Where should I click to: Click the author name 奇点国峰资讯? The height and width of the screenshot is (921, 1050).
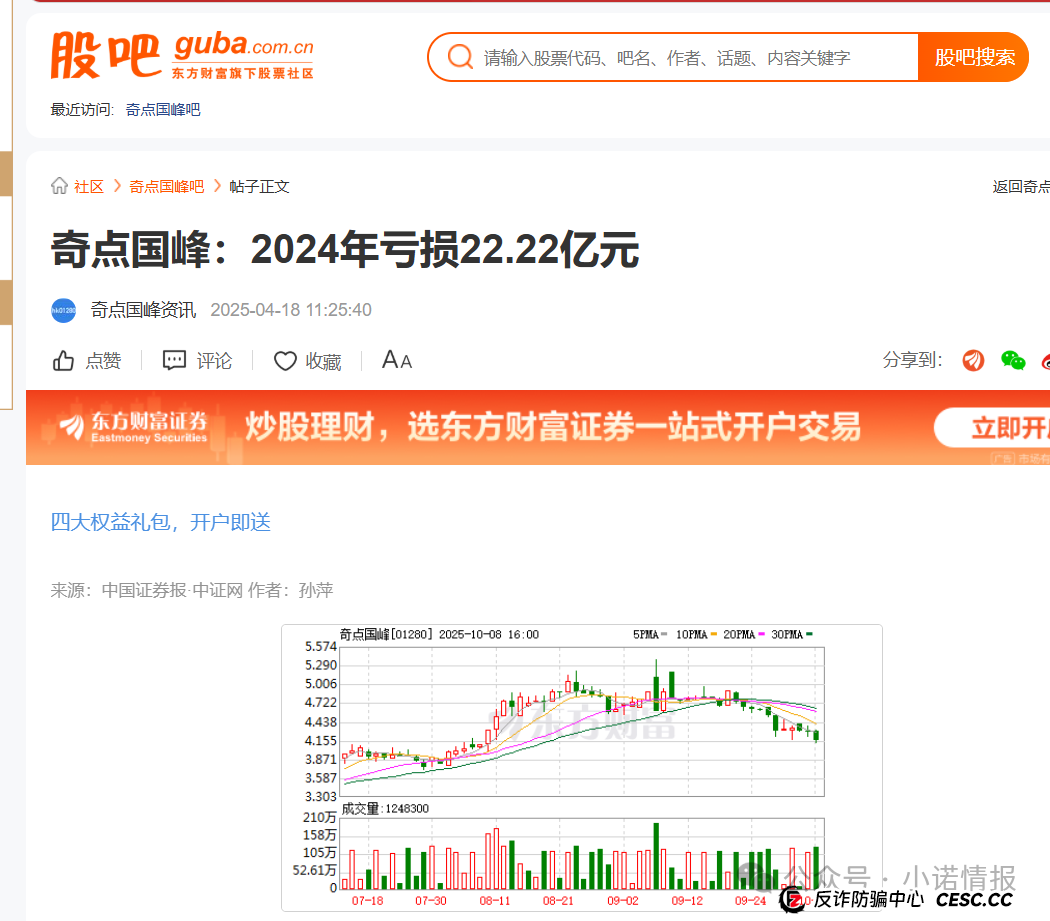pos(143,310)
